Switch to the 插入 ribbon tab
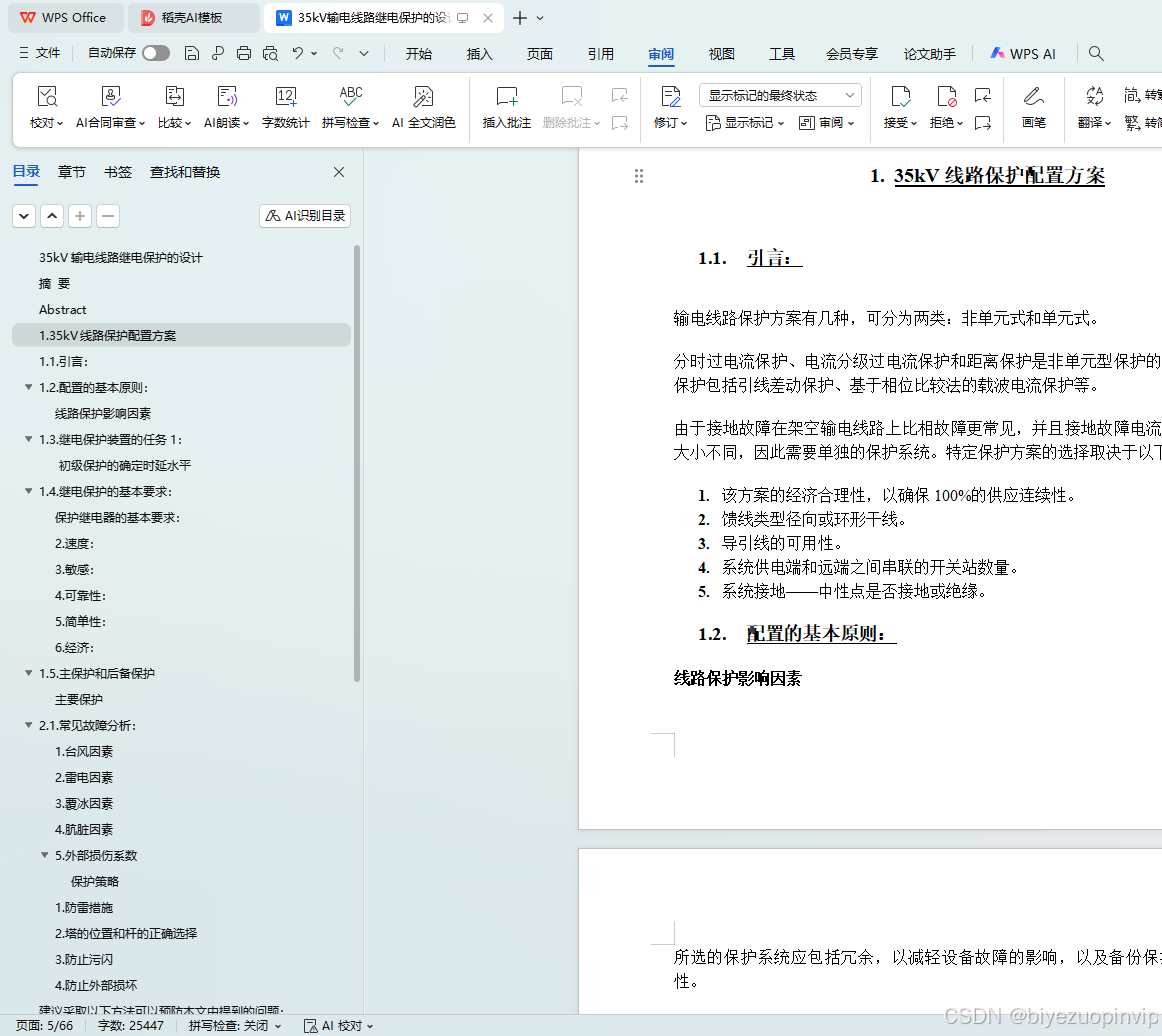 pyautogui.click(x=479, y=53)
